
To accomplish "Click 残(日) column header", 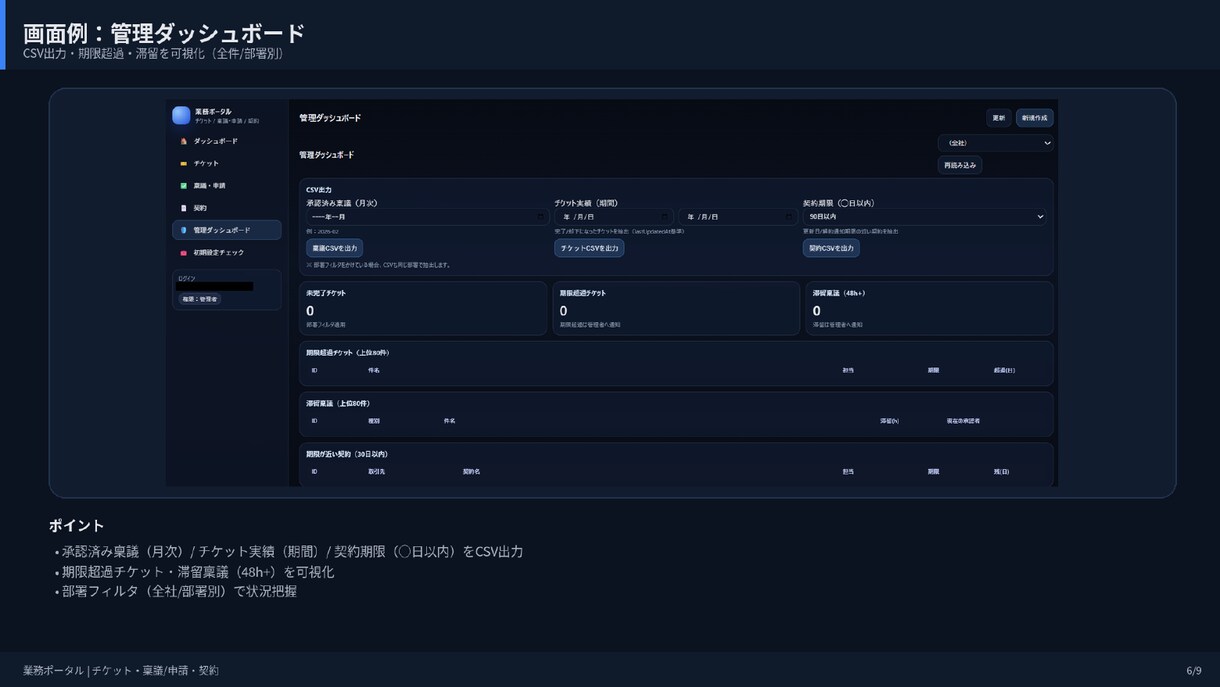I will (1001, 471).
